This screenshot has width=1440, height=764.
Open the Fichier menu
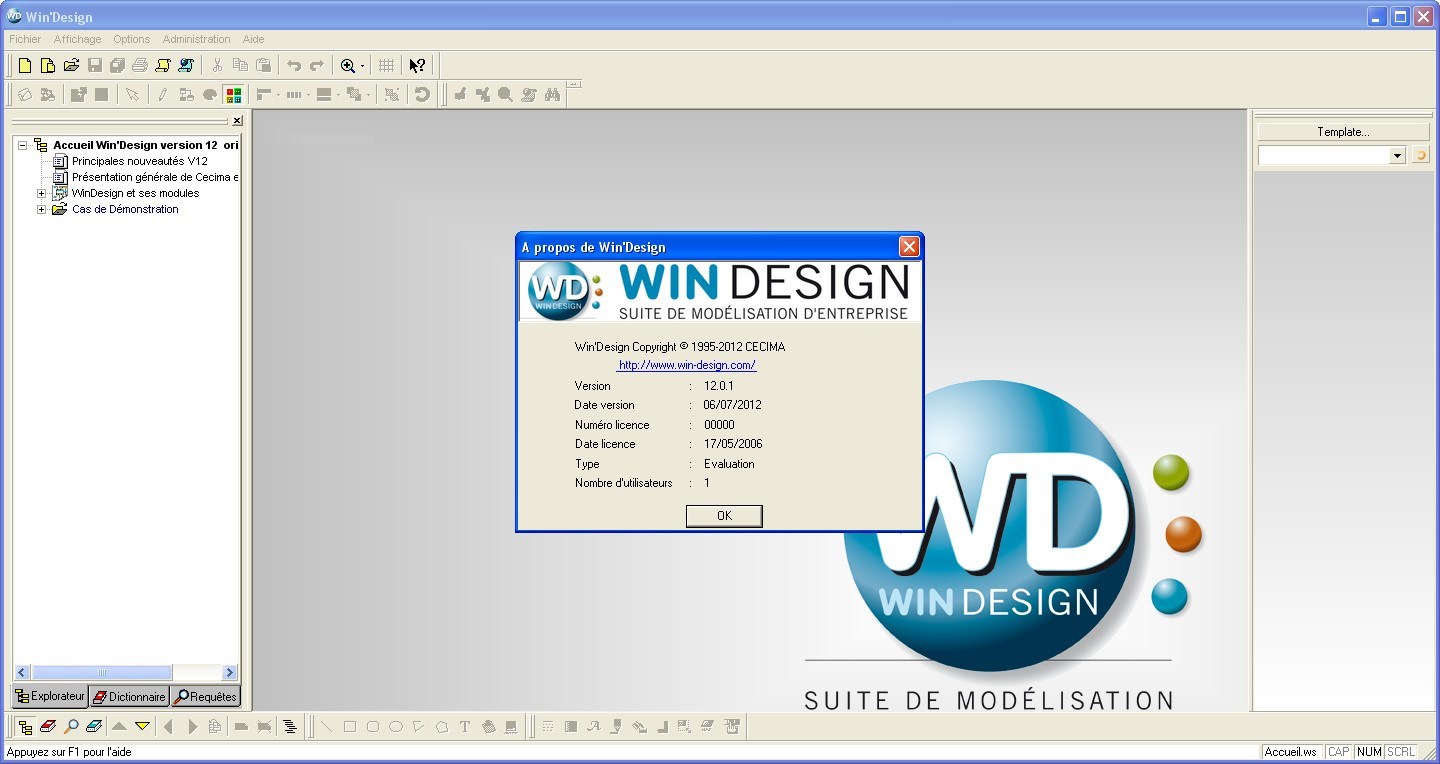point(25,39)
